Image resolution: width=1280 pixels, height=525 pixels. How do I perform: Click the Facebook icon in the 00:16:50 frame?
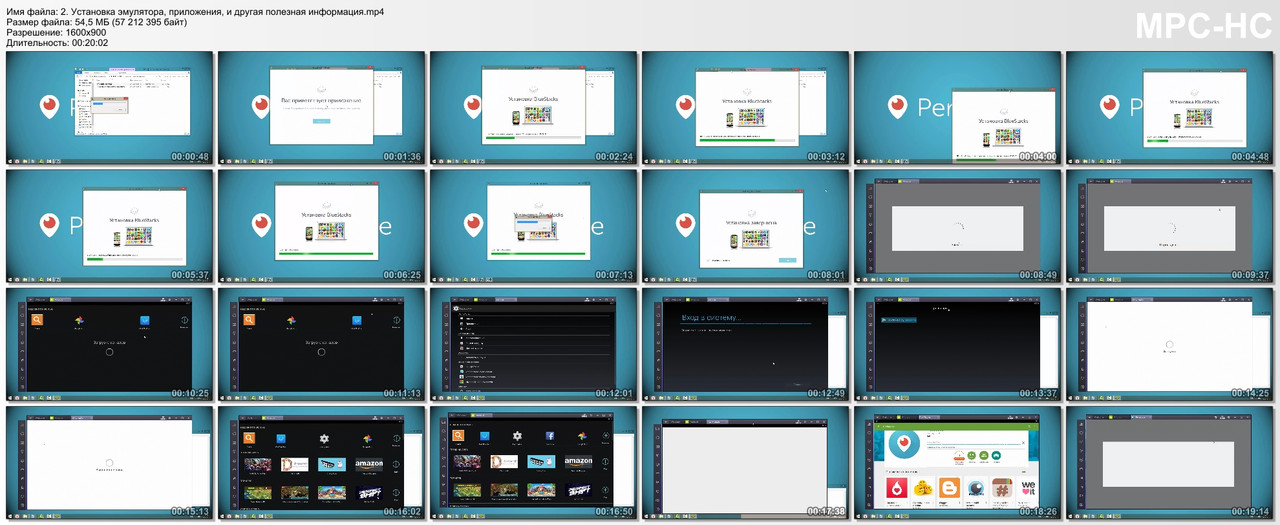click(550, 436)
